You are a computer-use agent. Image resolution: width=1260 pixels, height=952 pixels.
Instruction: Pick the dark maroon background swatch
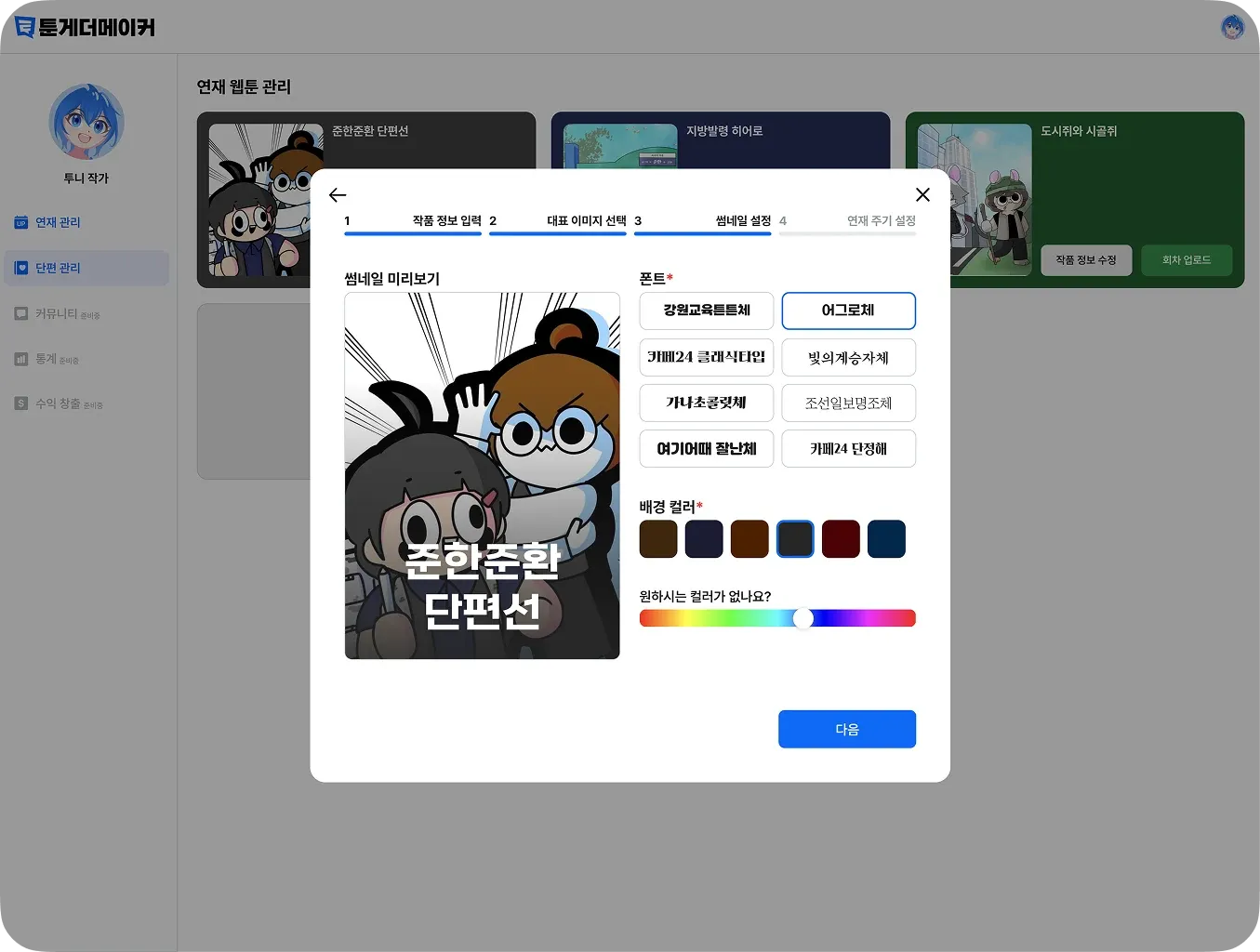841,539
